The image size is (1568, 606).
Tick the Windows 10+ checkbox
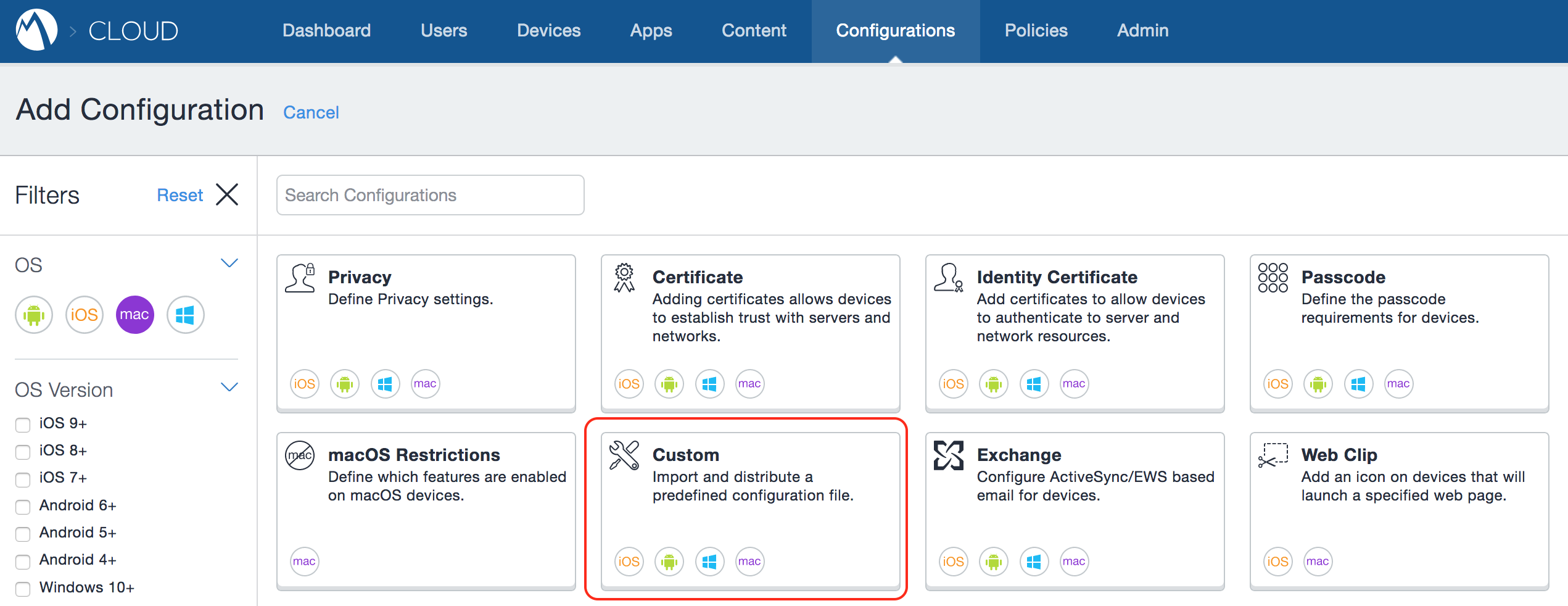click(23, 589)
